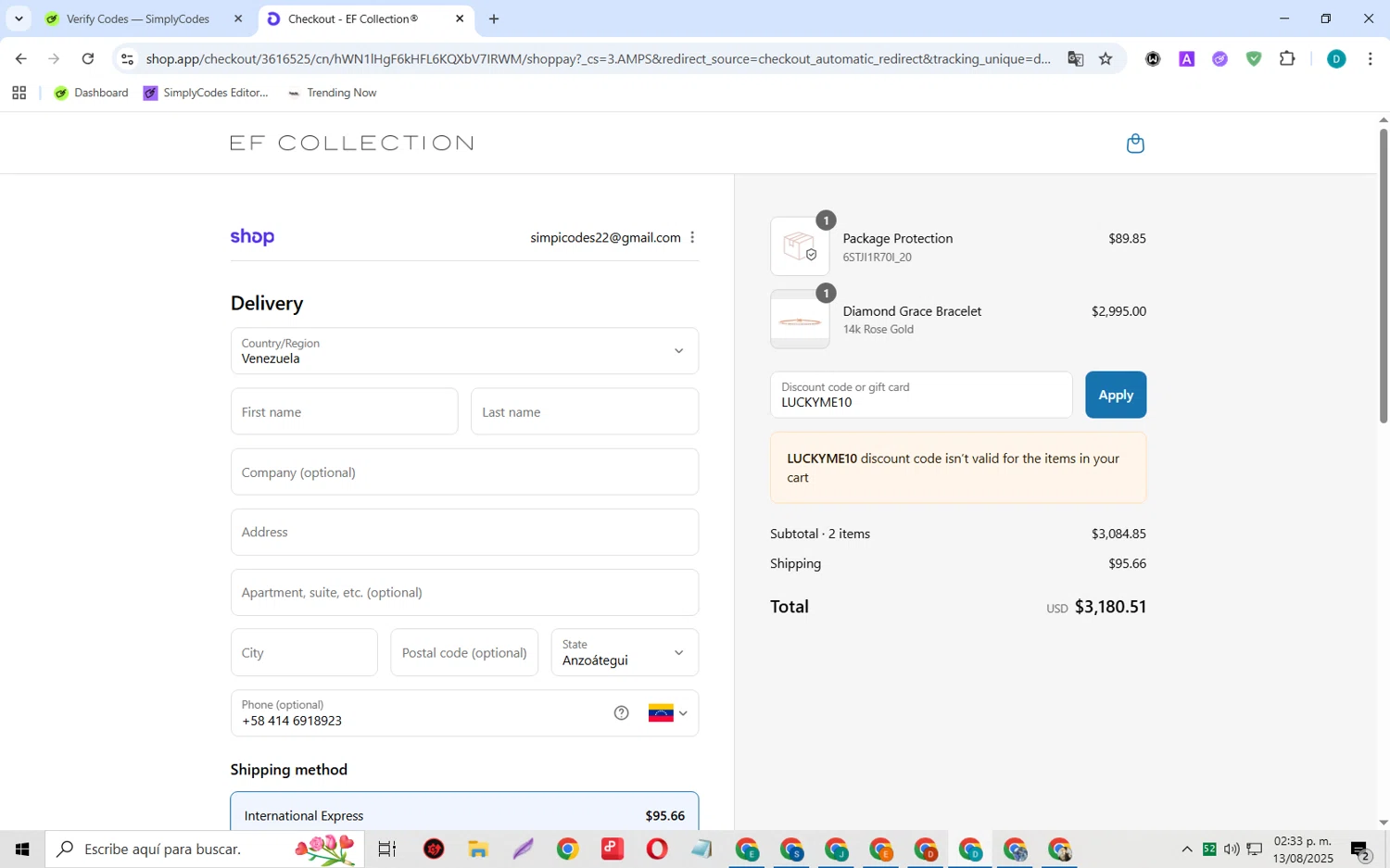Open Task View on taskbar
This screenshot has height=868, width=1390.
(x=387, y=849)
